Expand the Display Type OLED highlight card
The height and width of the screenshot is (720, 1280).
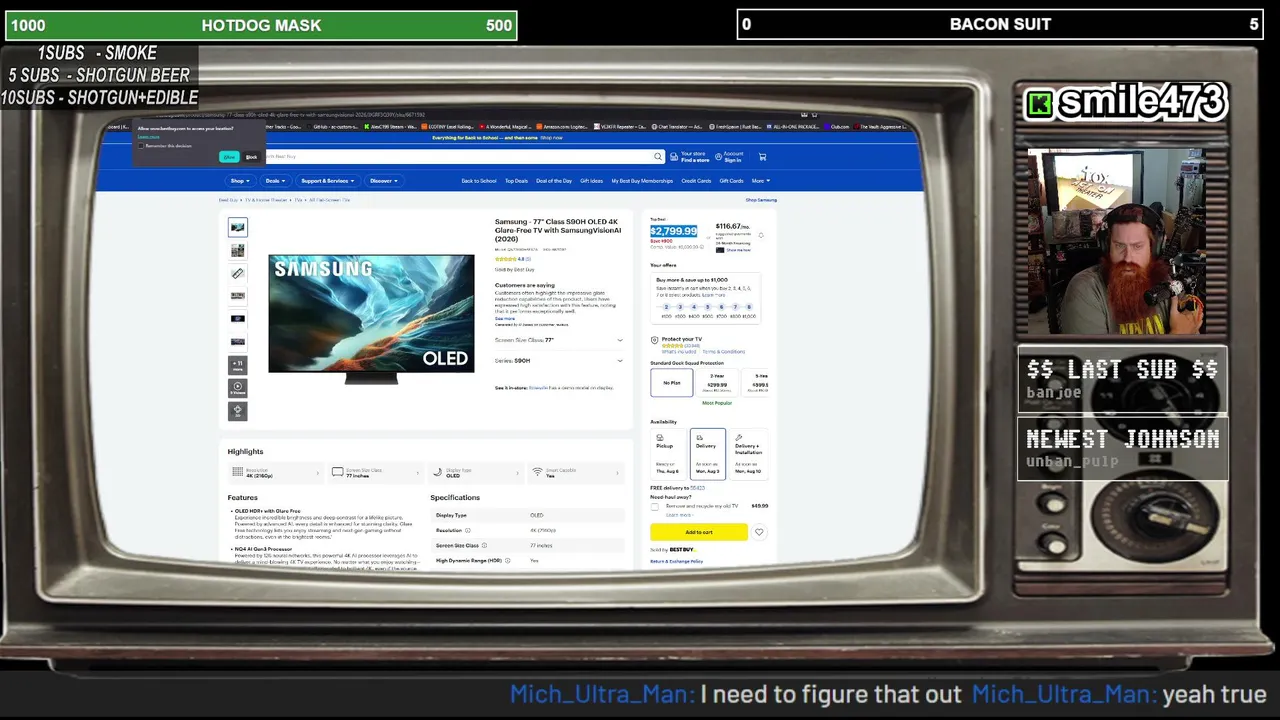[475, 472]
